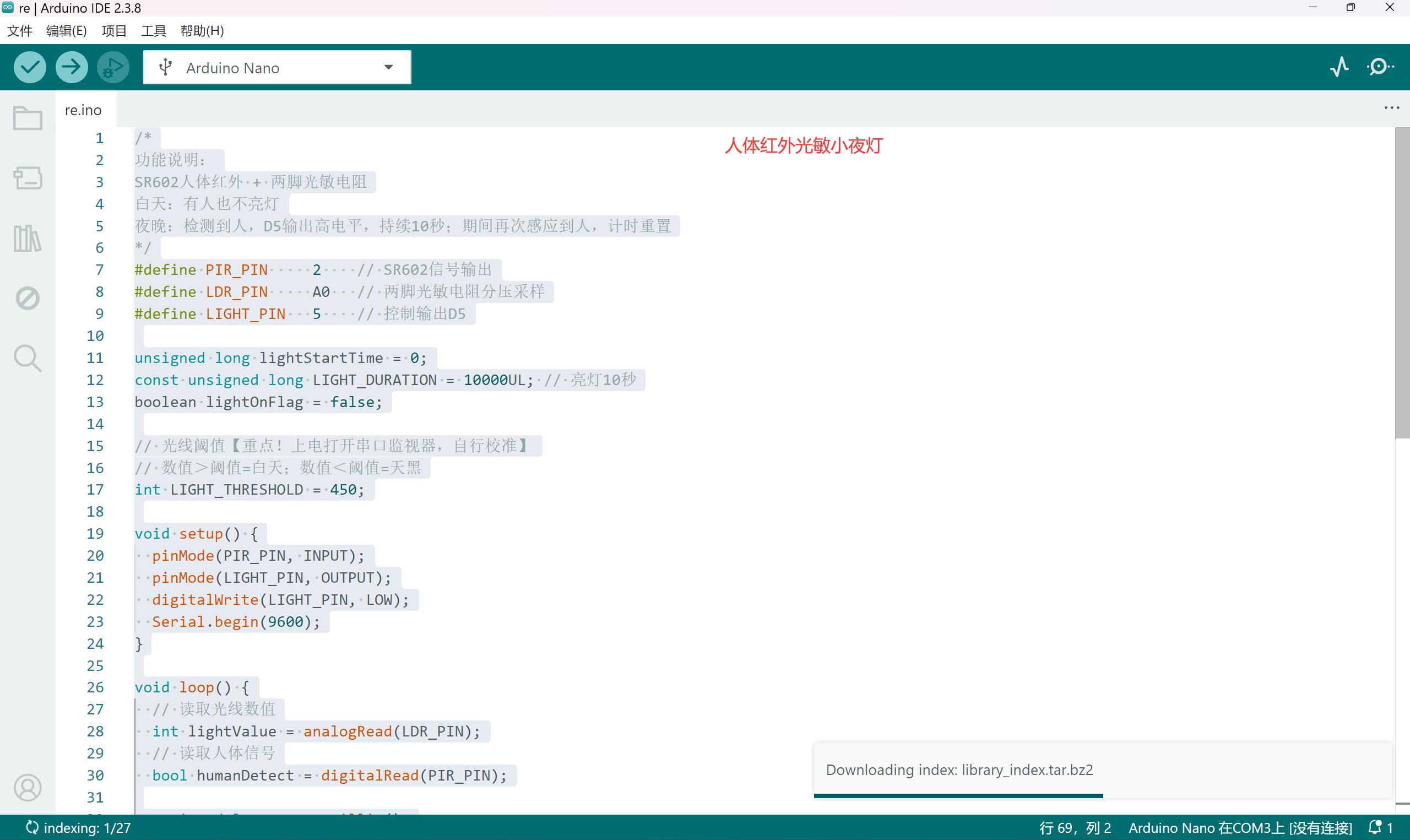
Task: Click digitalWrite(LIGHT_PIN, LOW) line
Action: coord(281,600)
